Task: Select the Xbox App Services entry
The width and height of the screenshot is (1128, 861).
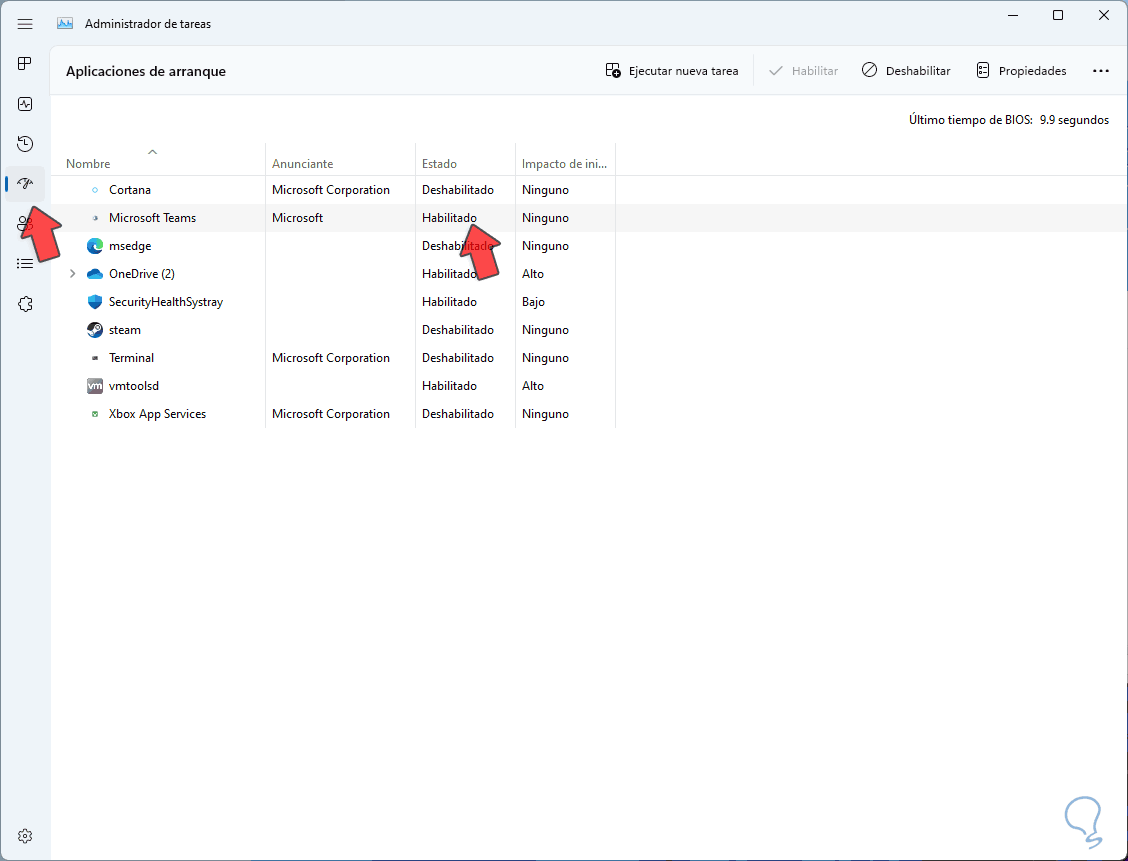Action: (158, 414)
